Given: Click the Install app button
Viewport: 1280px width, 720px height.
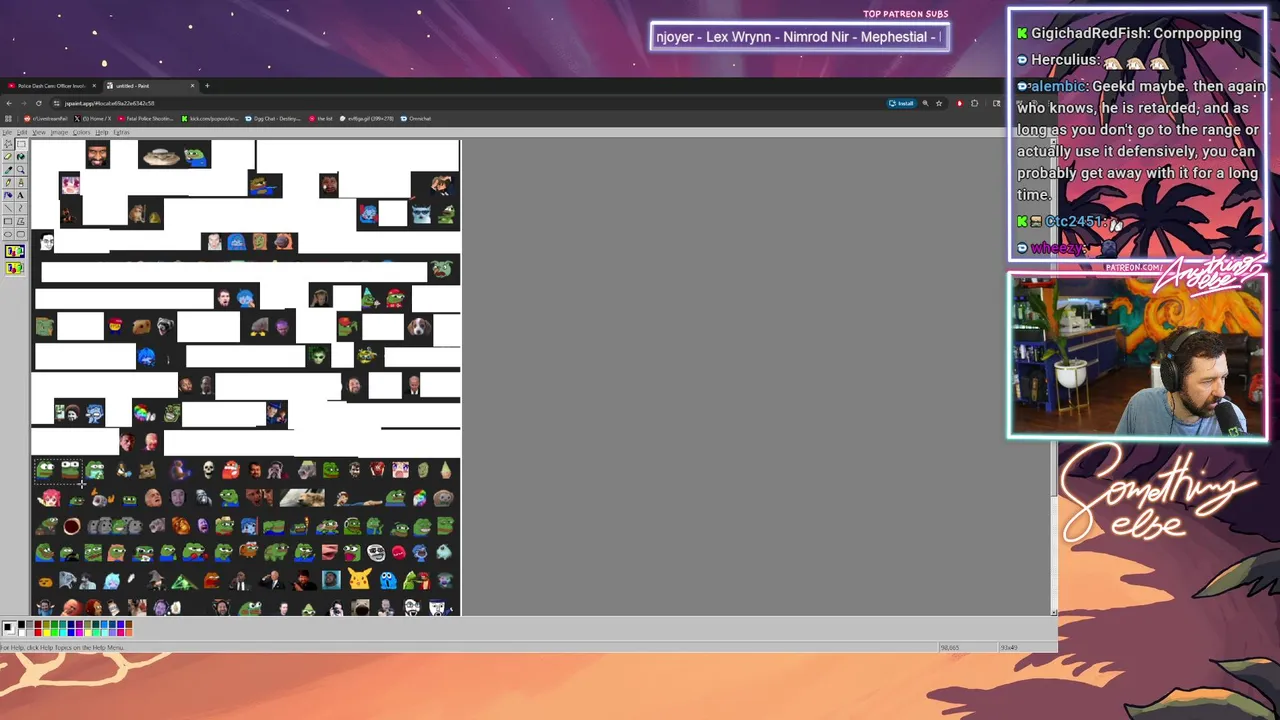Looking at the screenshot, I should pyautogui.click(x=902, y=103).
